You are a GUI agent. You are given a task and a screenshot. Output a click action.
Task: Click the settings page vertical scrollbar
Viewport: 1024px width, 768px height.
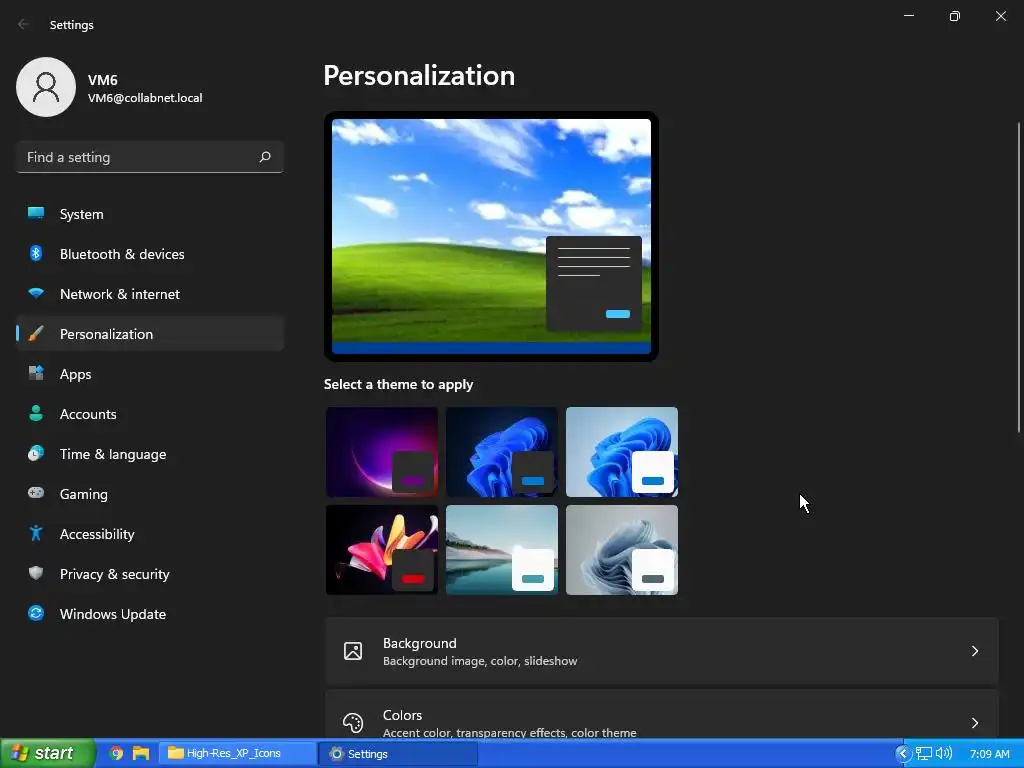(x=1019, y=277)
